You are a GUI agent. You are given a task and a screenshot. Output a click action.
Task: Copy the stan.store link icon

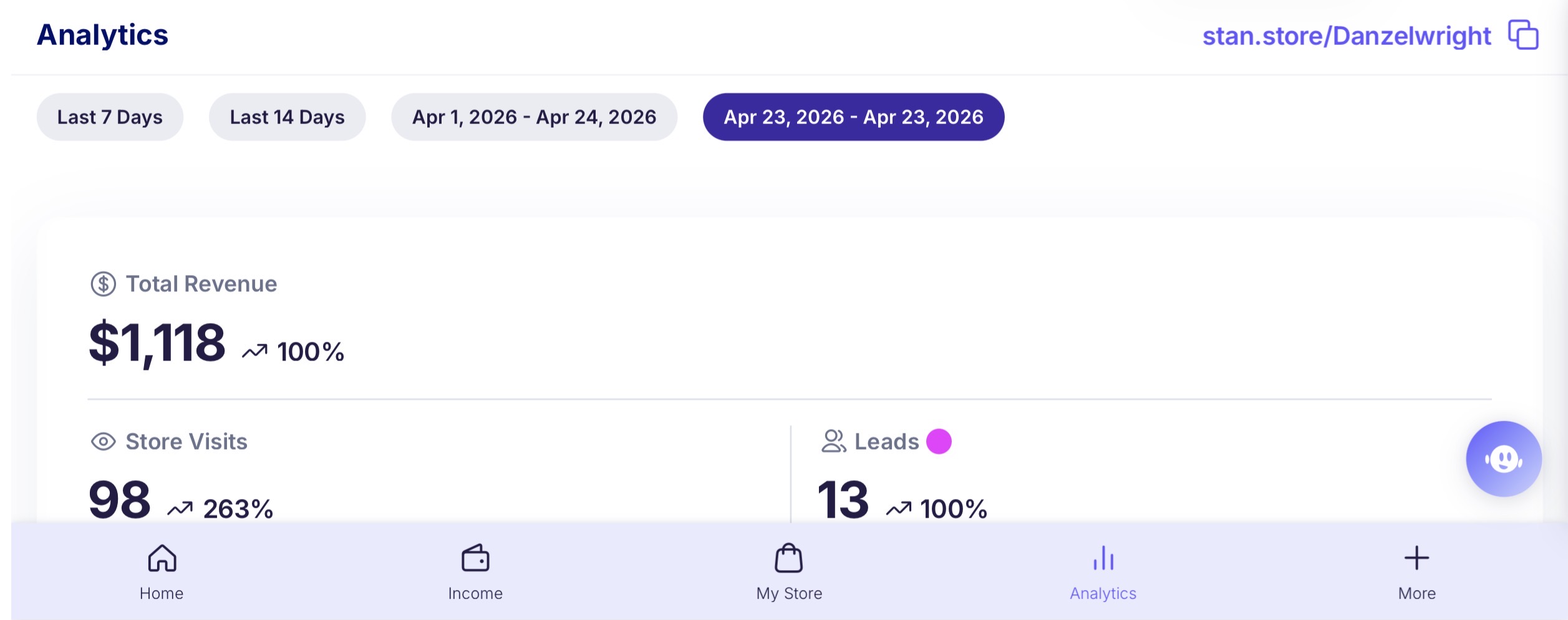1522,34
